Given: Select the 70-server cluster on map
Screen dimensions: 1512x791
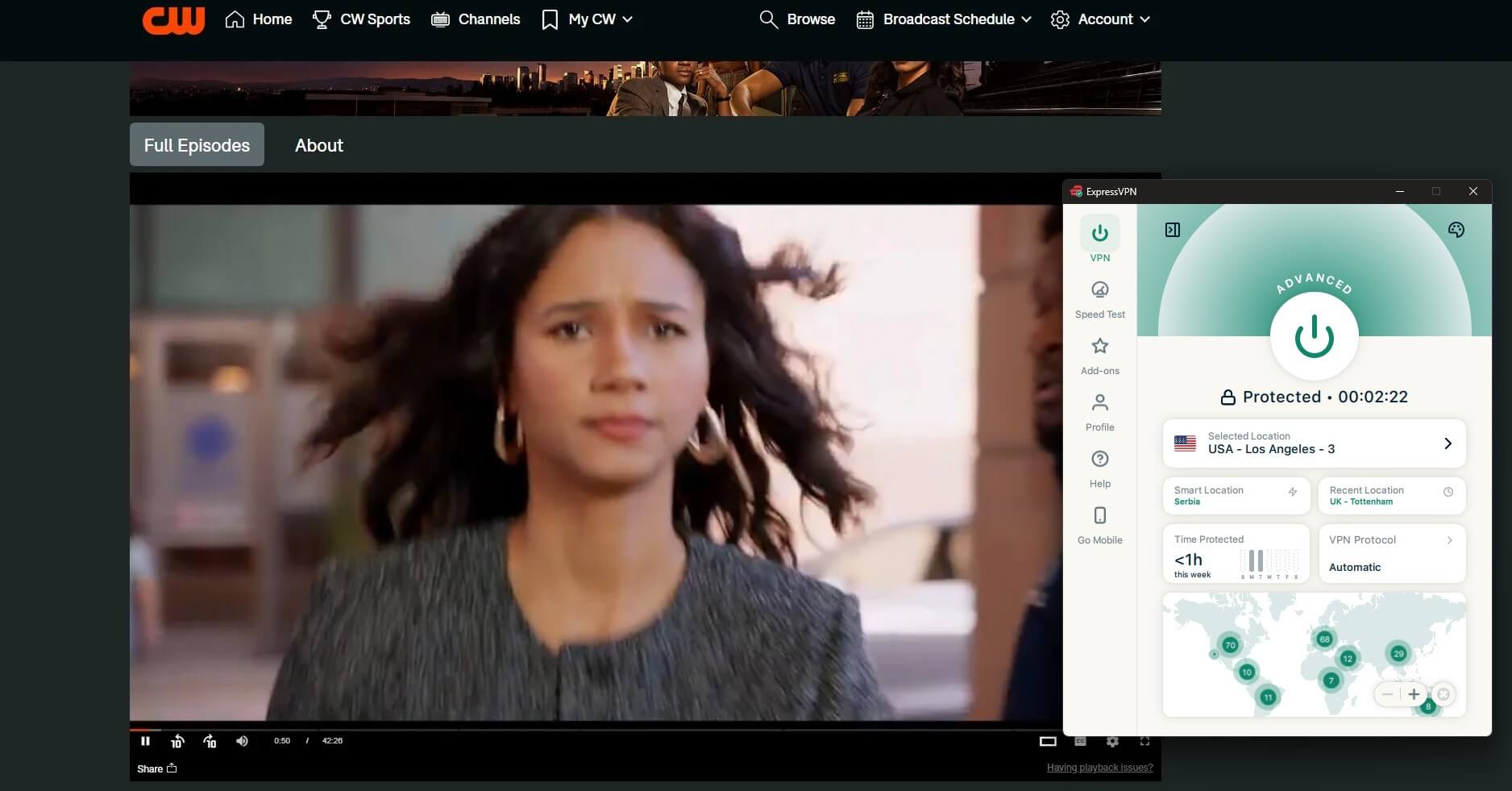Looking at the screenshot, I should 1230,645.
